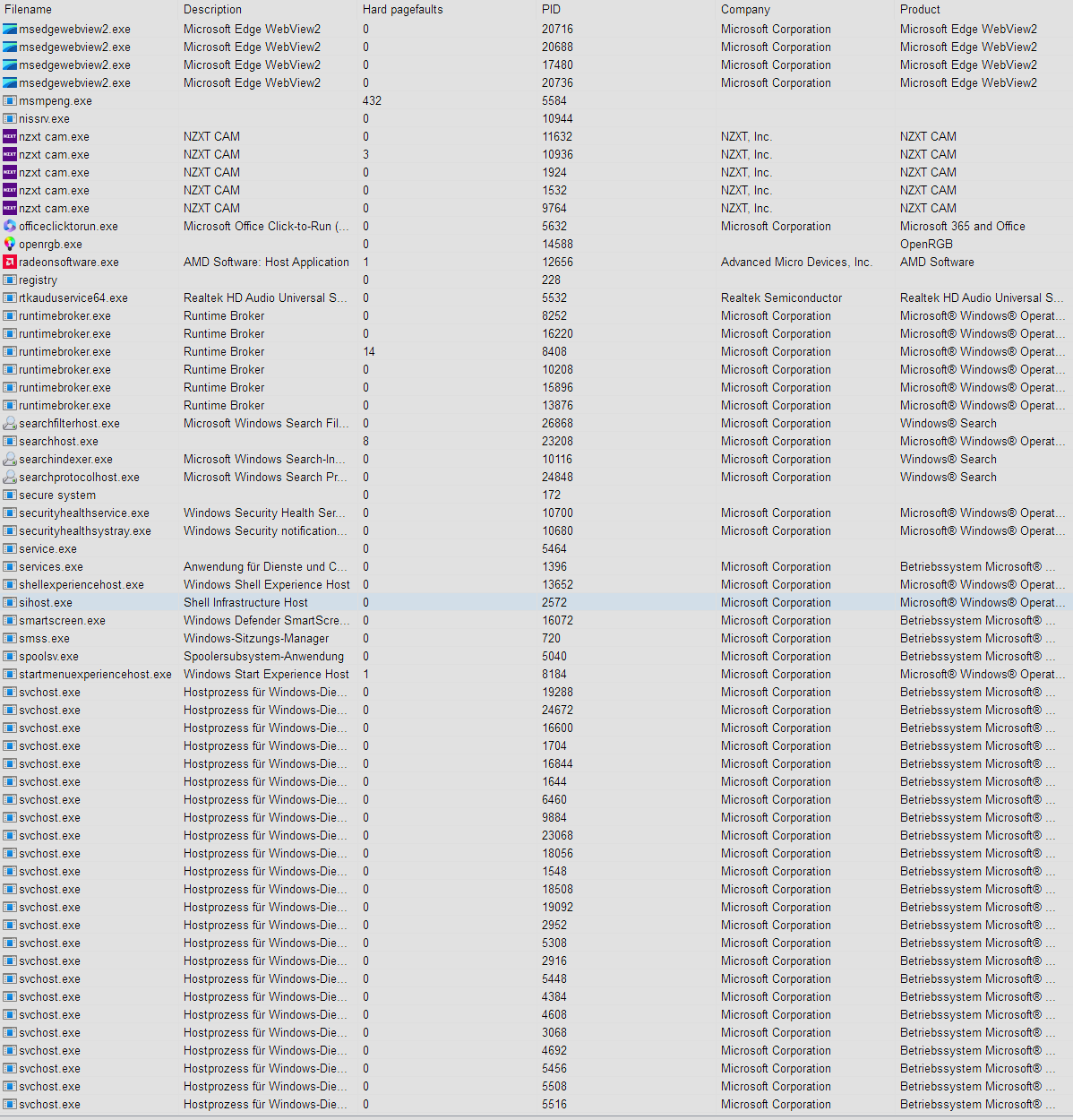Sort by the Product column header

pos(920,9)
